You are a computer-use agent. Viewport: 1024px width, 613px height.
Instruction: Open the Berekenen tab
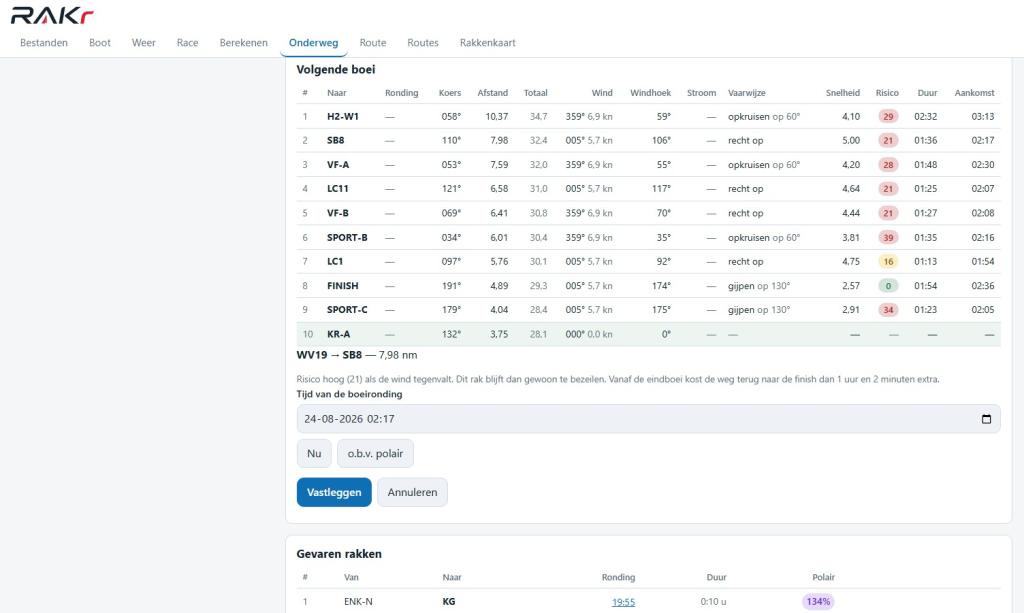click(244, 43)
